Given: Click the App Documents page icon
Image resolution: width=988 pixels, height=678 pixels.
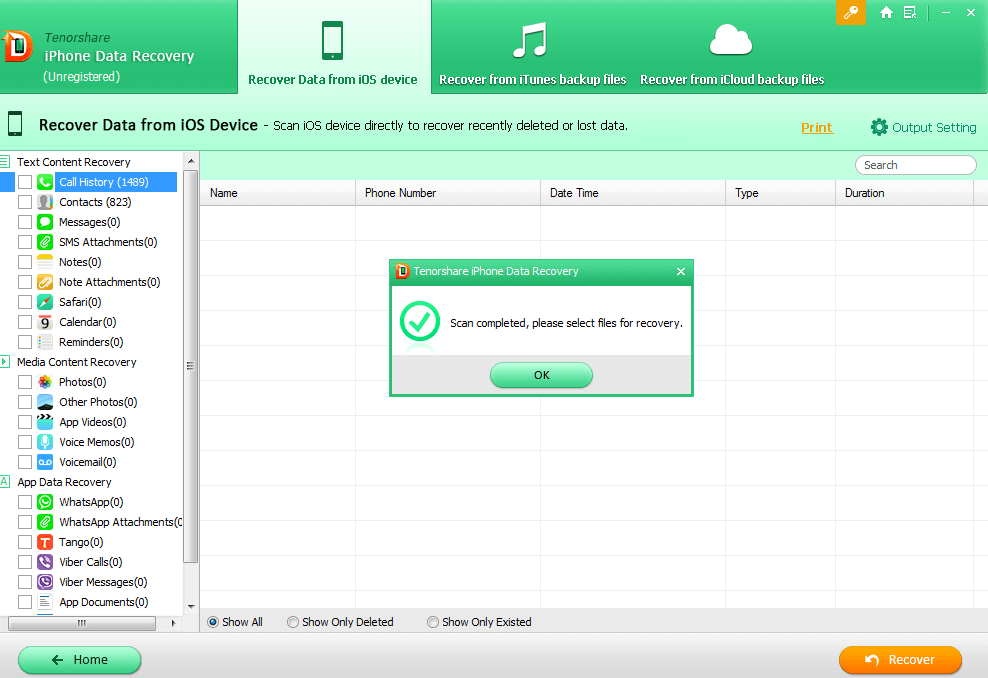Looking at the screenshot, I should tap(45, 602).
